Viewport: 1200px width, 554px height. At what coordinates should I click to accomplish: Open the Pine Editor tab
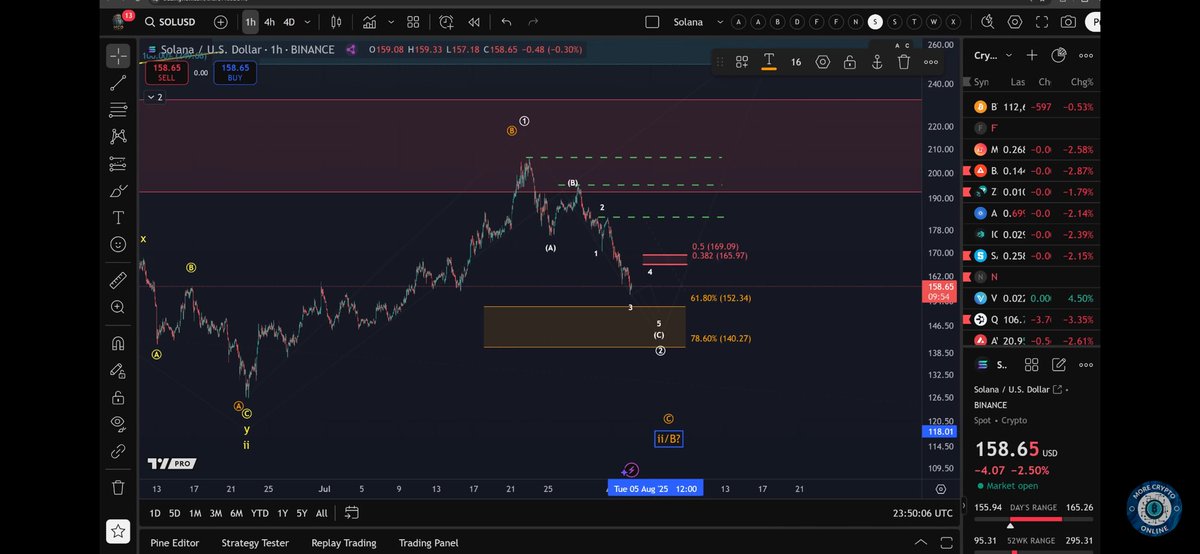pyautogui.click(x=175, y=543)
